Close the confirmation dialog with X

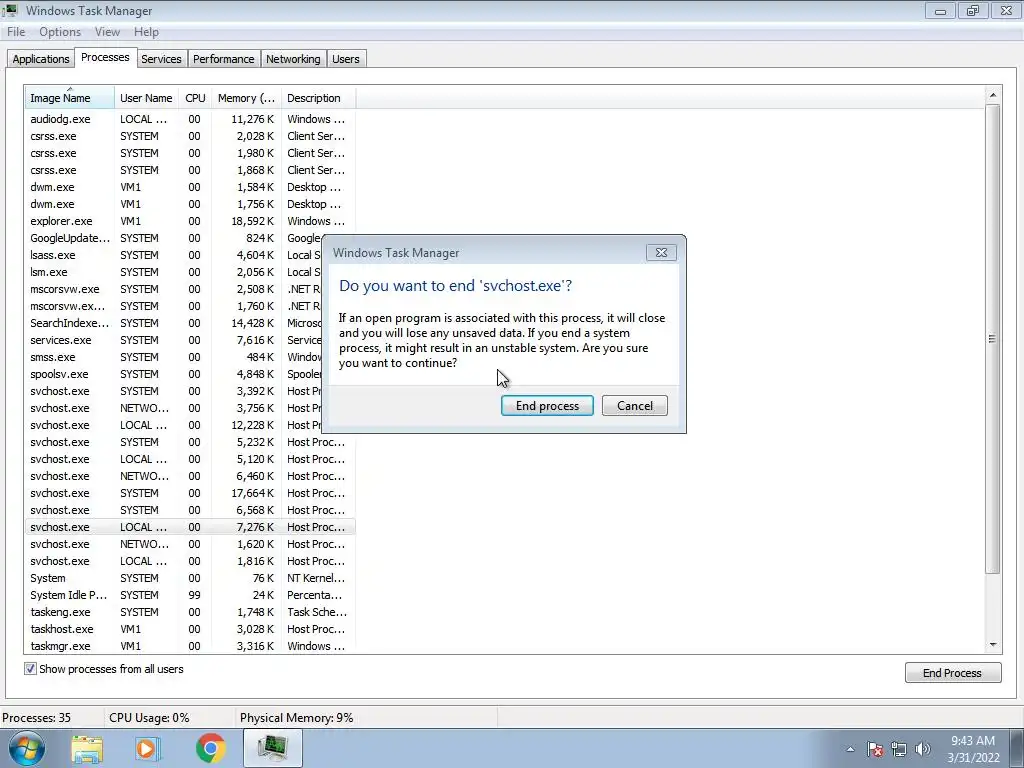point(661,253)
